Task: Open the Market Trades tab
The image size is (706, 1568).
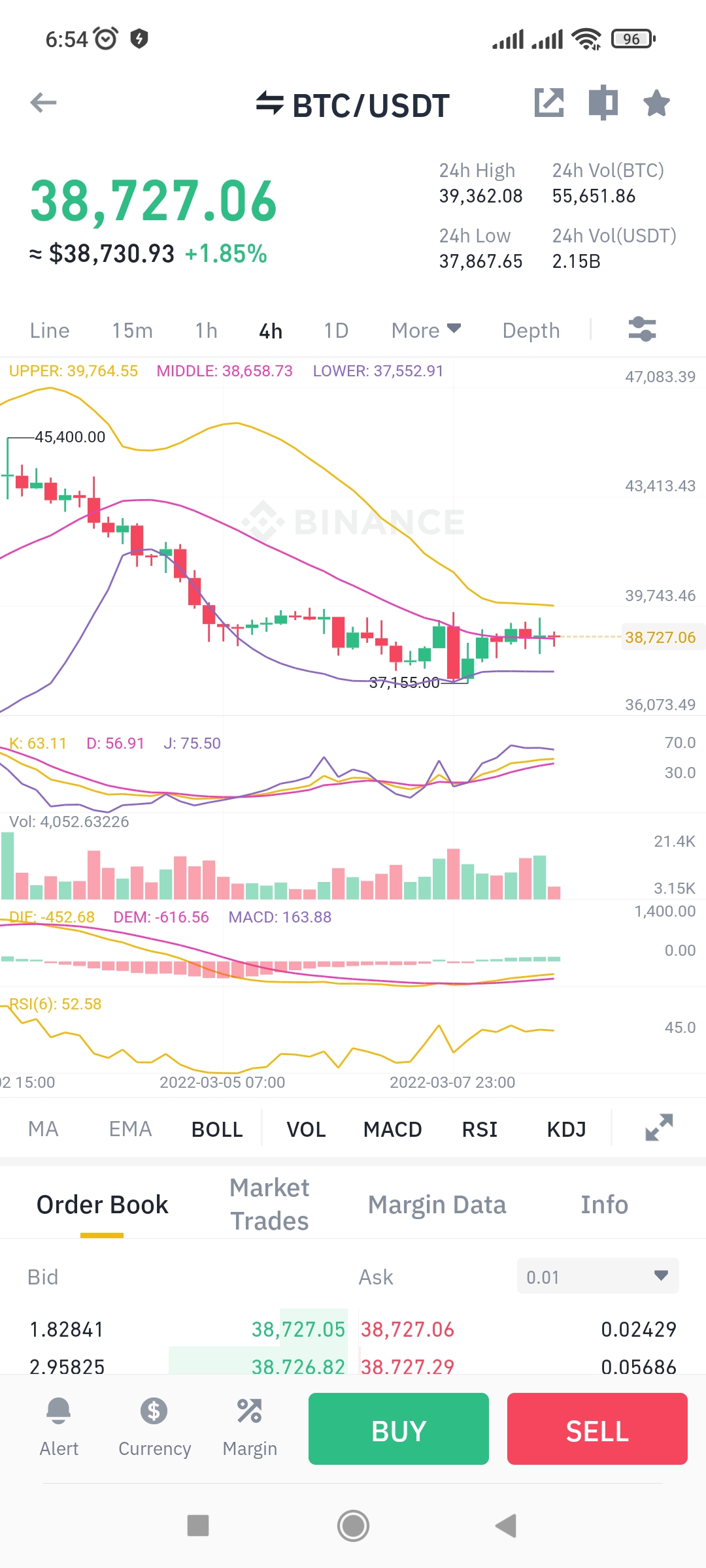Action: [x=269, y=1204]
